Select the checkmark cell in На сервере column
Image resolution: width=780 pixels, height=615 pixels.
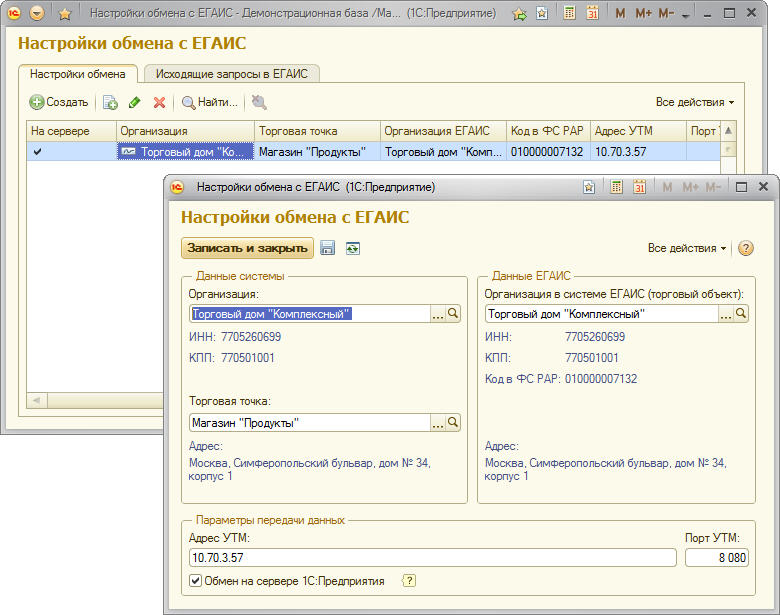72,152
